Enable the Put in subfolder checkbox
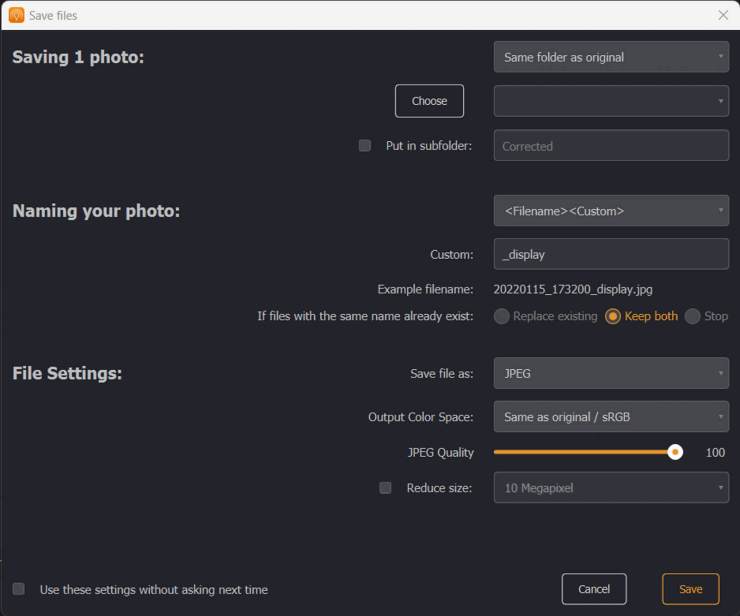Viewport: 740px width, 616px height. (x=364, y=145)
